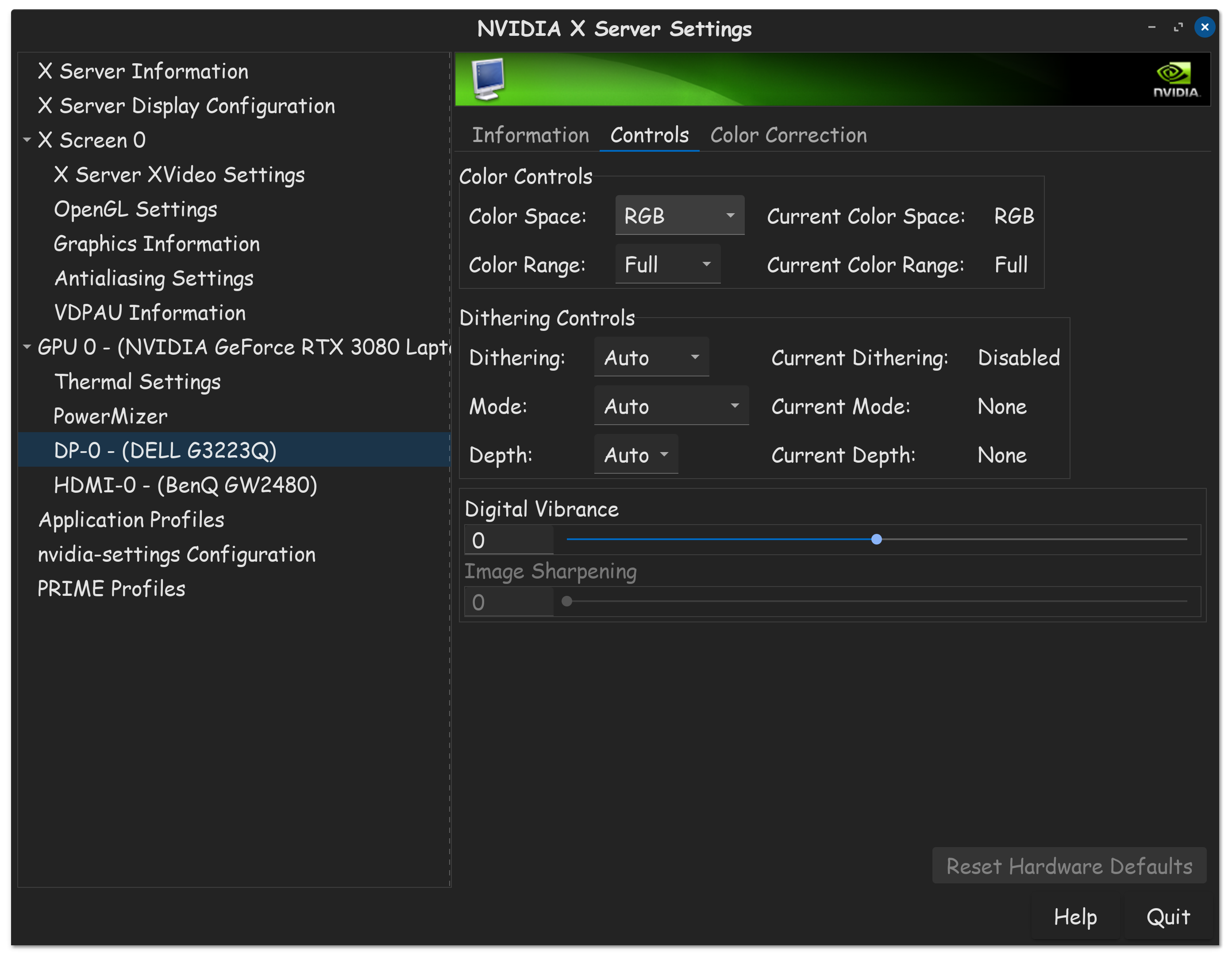Collapse the GPU 0 tree node
1232x959 pixels.
click(27, 347)
